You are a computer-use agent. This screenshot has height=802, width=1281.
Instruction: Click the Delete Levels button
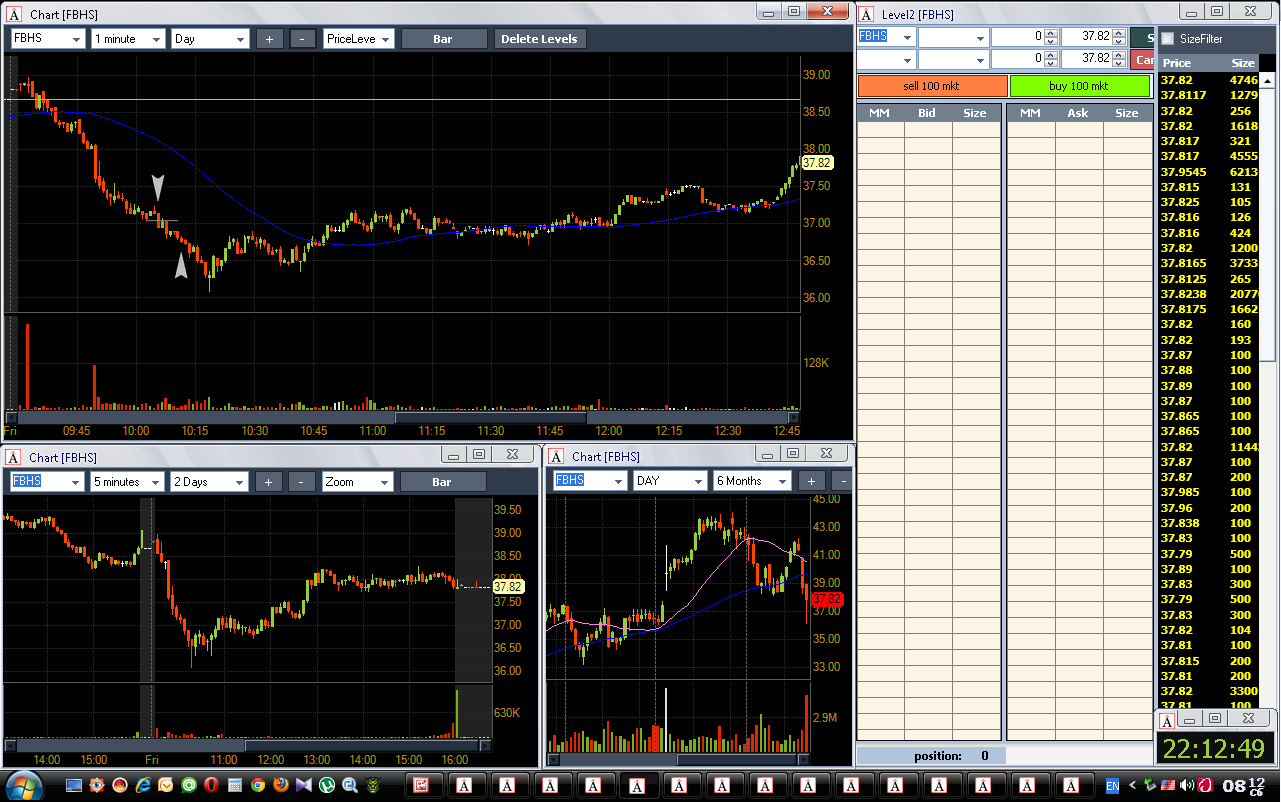[539, 39]
